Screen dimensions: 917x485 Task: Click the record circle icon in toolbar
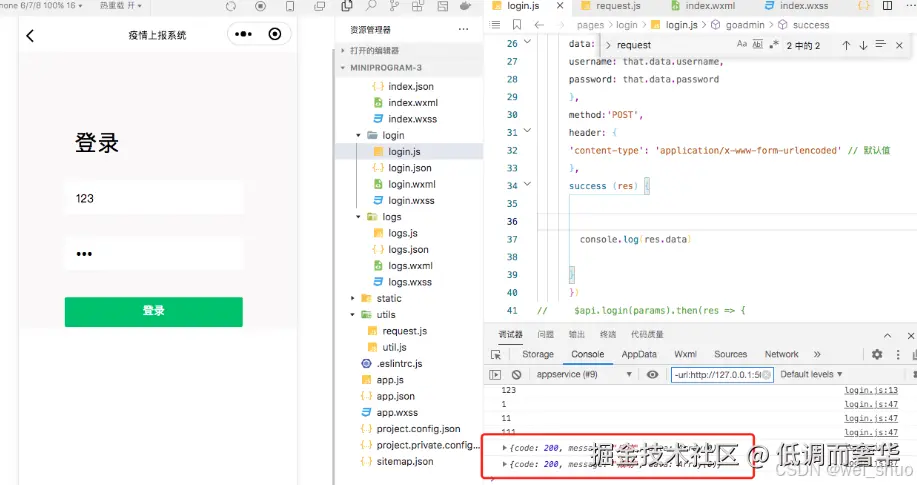point(261,6)
